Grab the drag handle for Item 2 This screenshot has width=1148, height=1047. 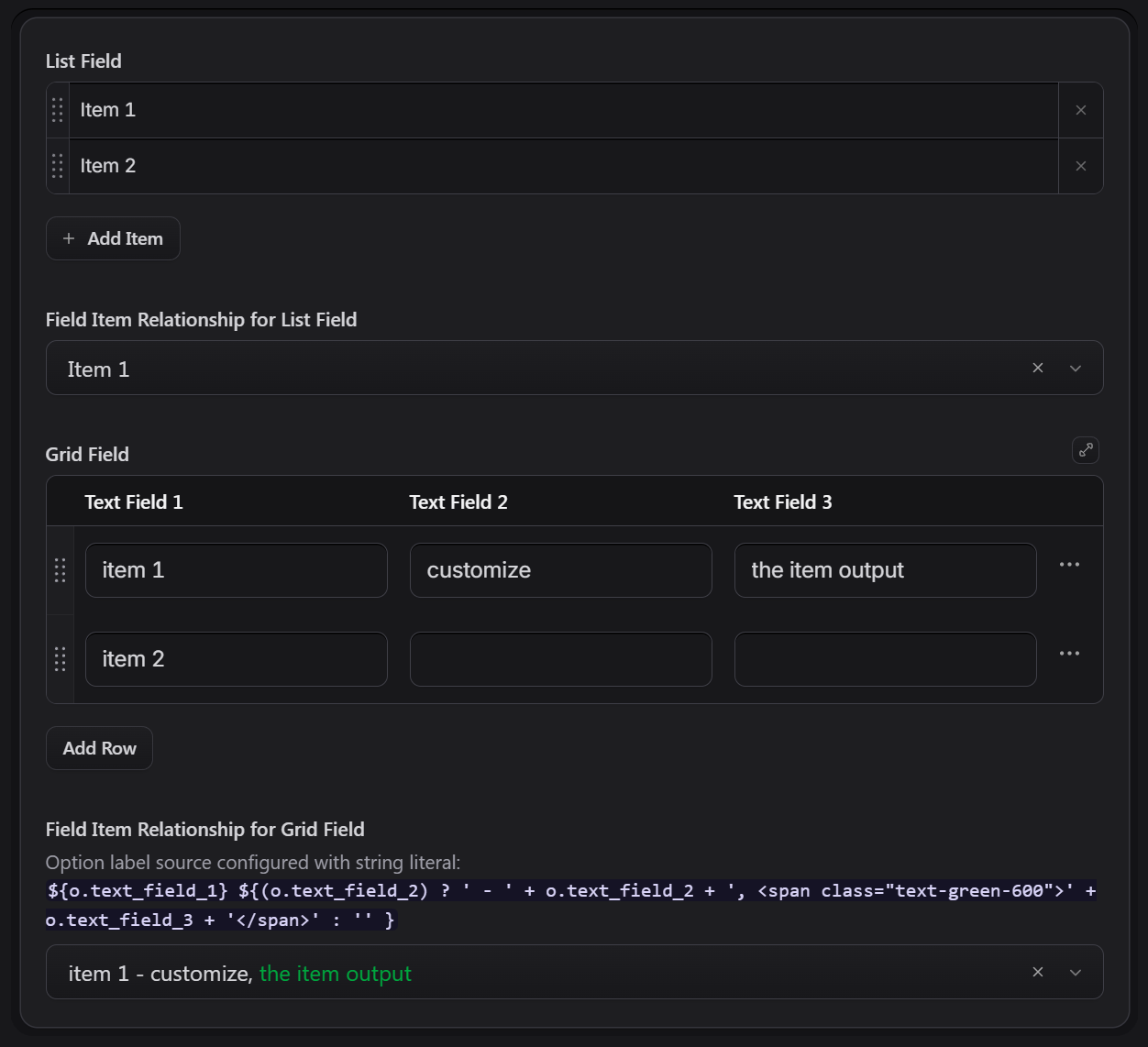[x=58, y=166]
